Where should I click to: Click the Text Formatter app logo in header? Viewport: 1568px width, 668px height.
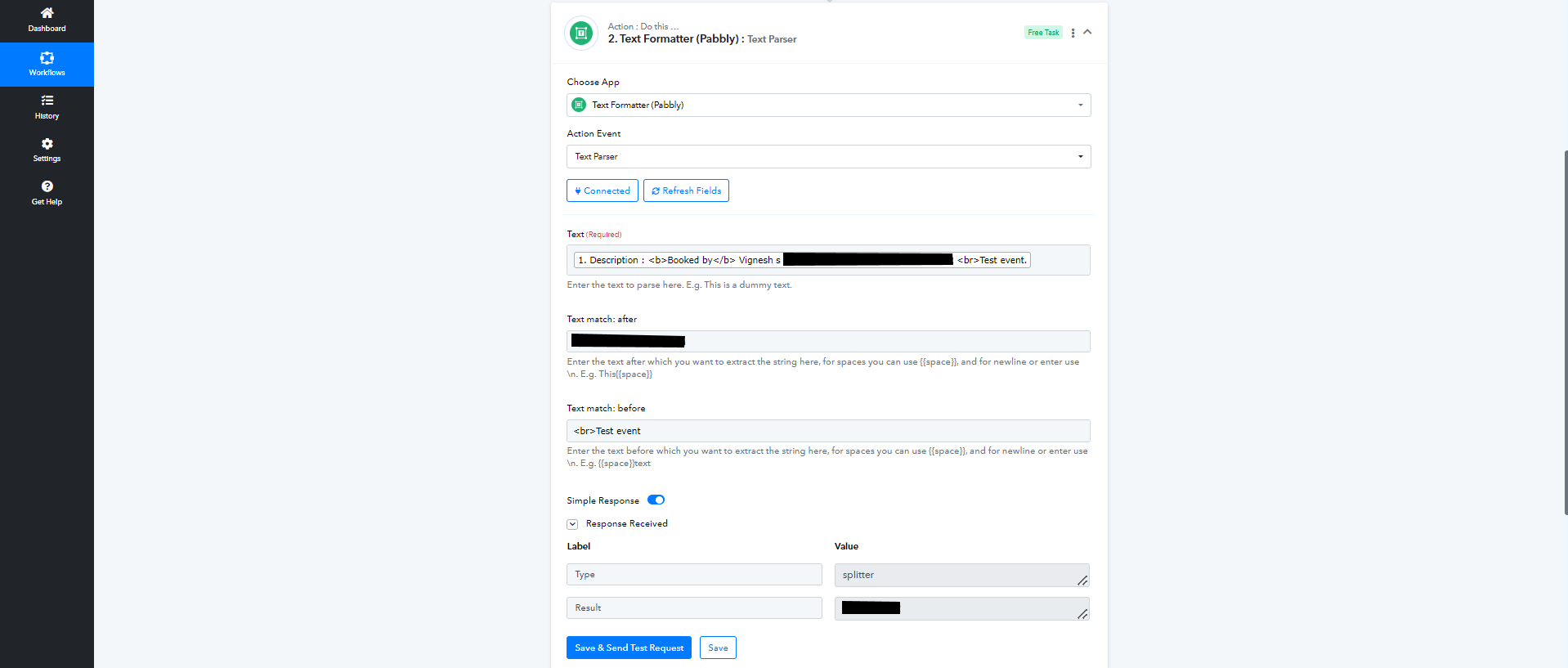click(x=581, y=34)
